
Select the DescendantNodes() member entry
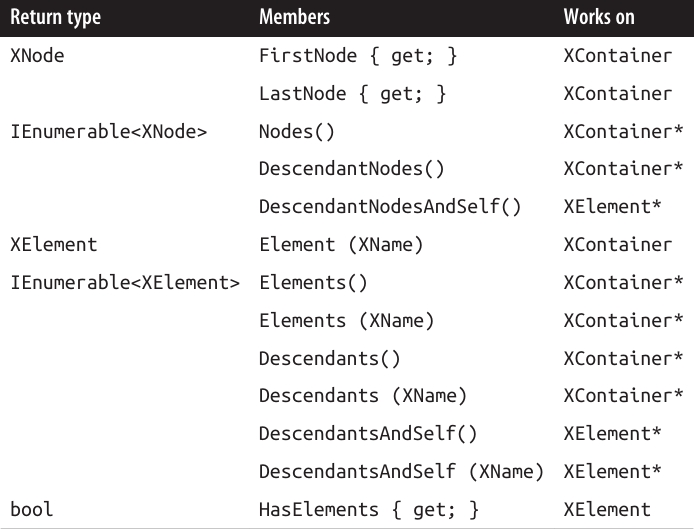pos(352,170)
